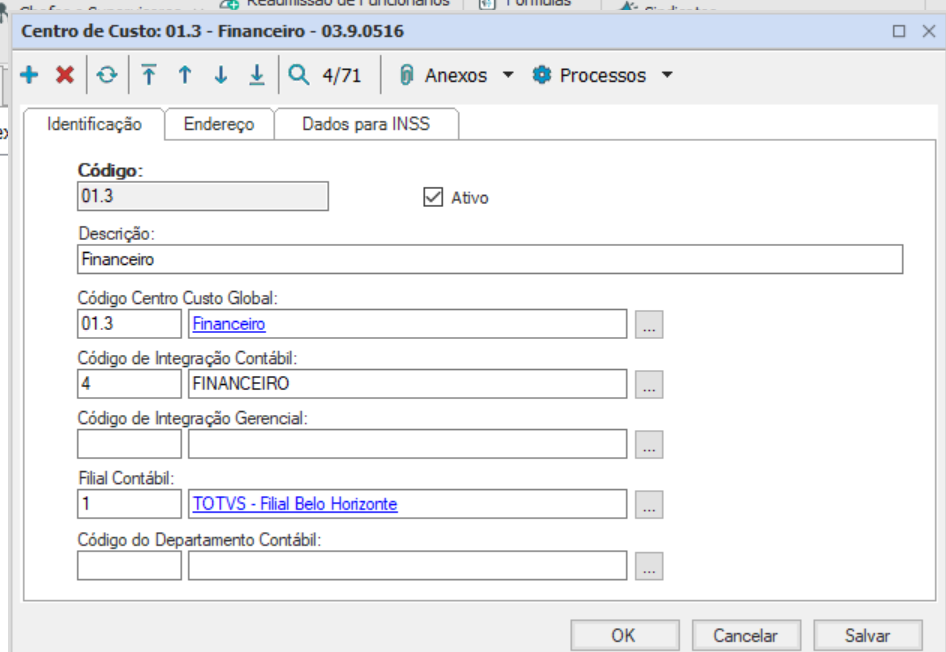Browse Código Centro Custo Global lookup button
This screenshot has width=946, height=652.
(x=649, y=324)
